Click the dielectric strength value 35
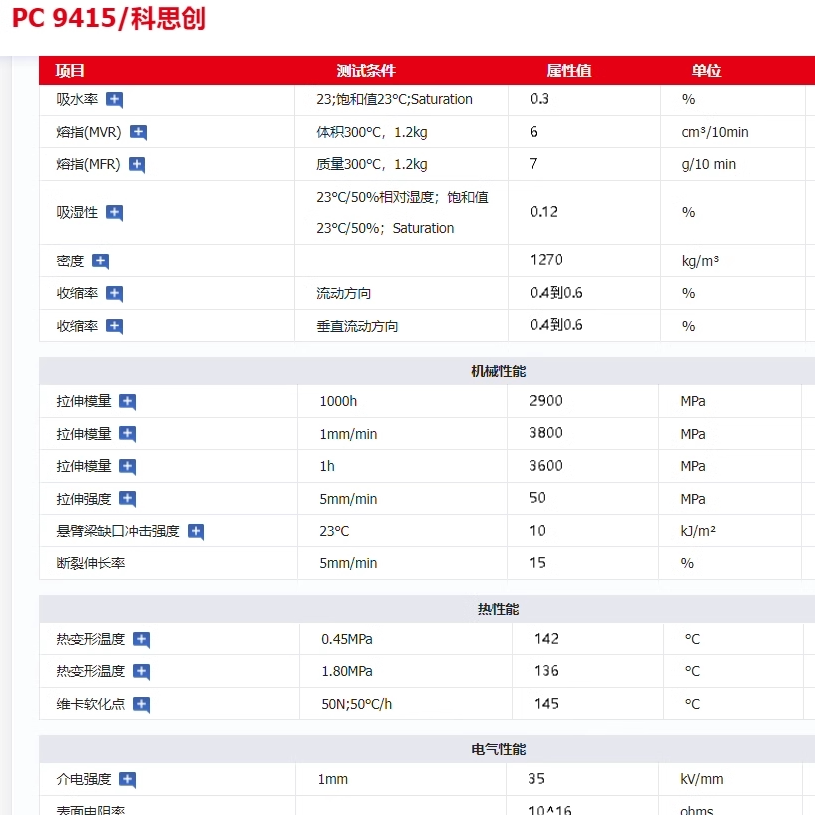Viewport: 815px width, 815px height. click(536, 779)
